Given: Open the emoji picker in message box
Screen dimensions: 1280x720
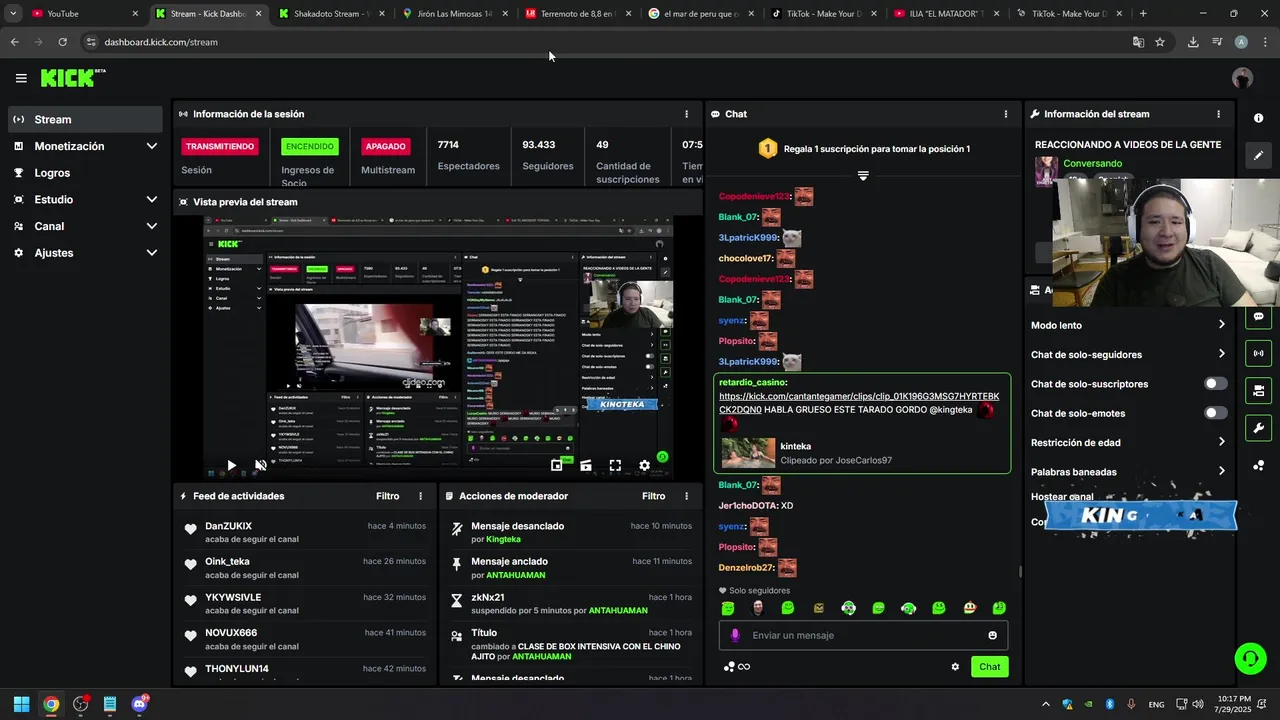Looking at the screenshot, I should 992,635.
